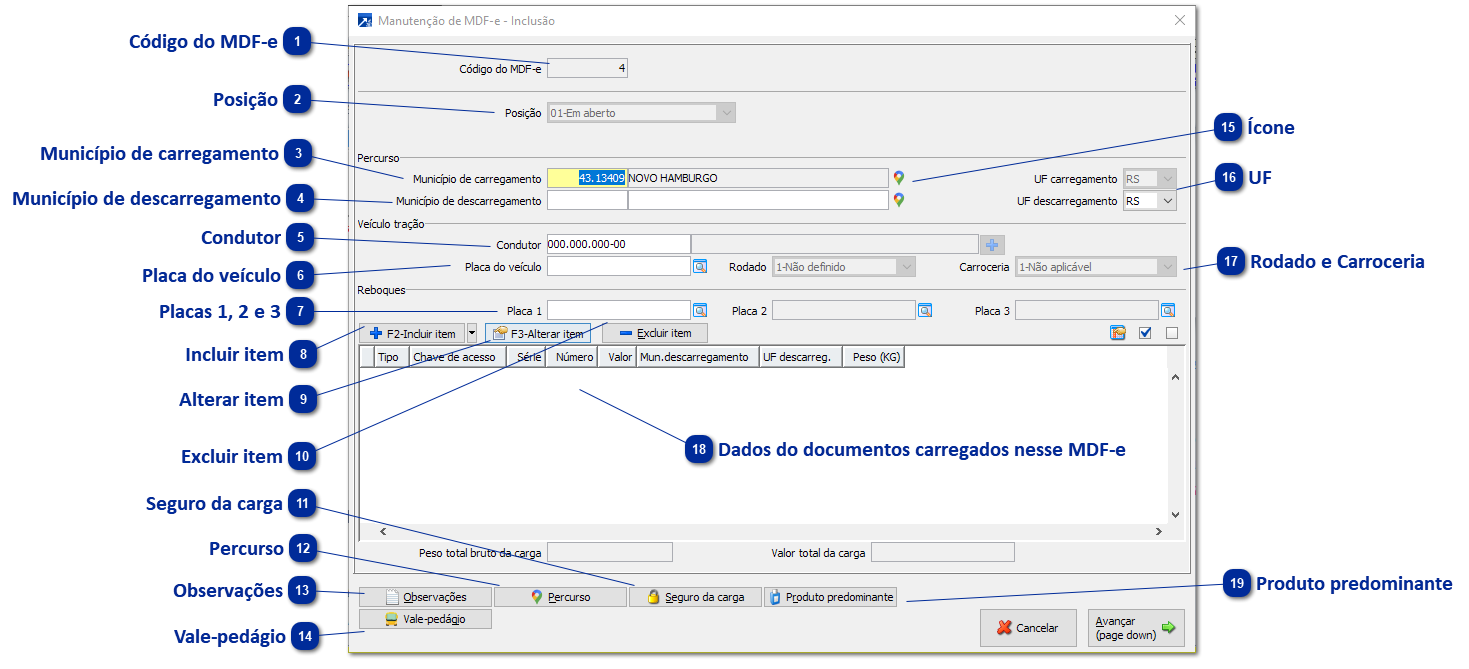Click the UF descarreg. column header

pyautogui.click(x=800, y=357)
